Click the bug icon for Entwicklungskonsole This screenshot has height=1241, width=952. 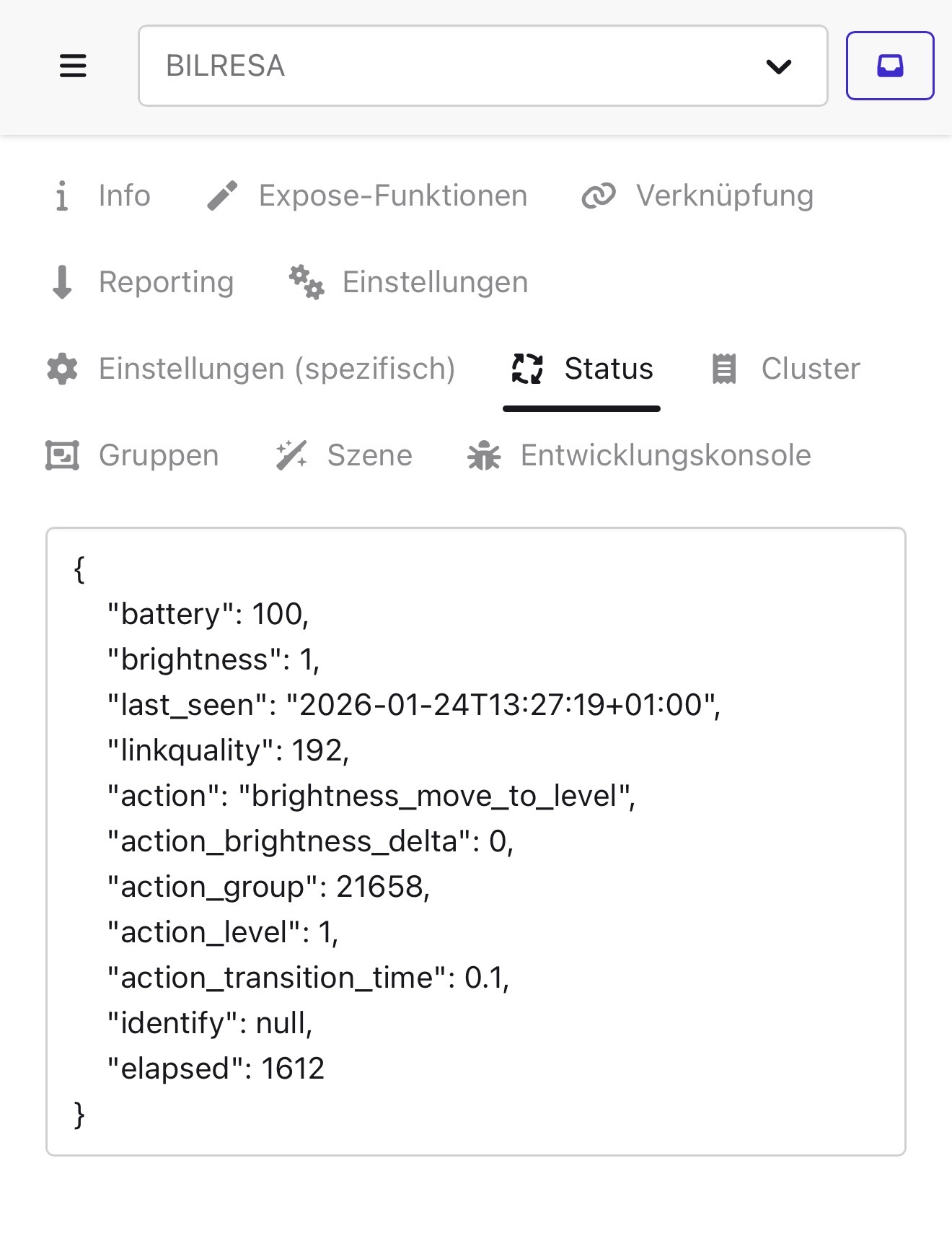coord(484,455)
